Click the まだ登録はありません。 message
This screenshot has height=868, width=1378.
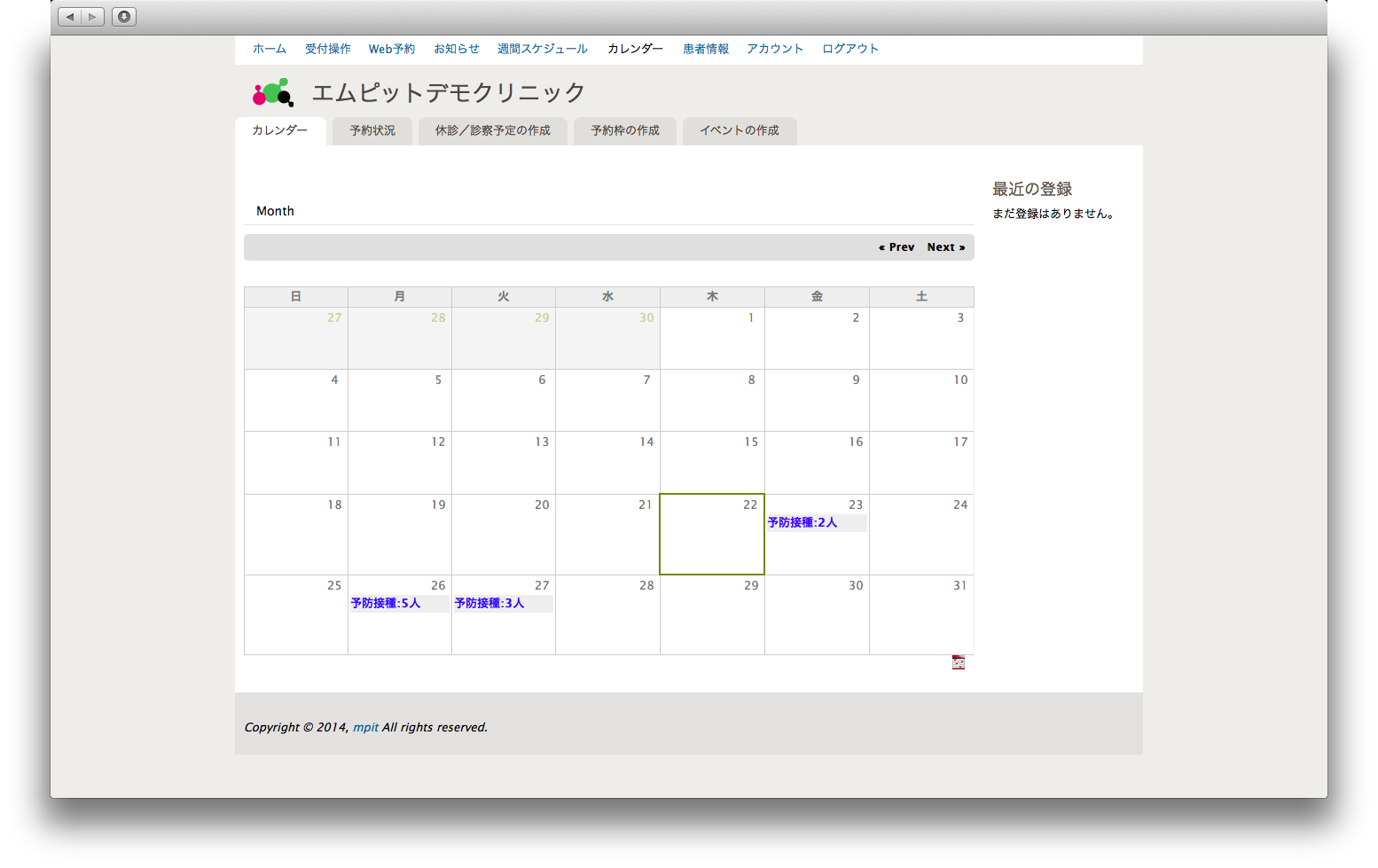(1053, 214)
